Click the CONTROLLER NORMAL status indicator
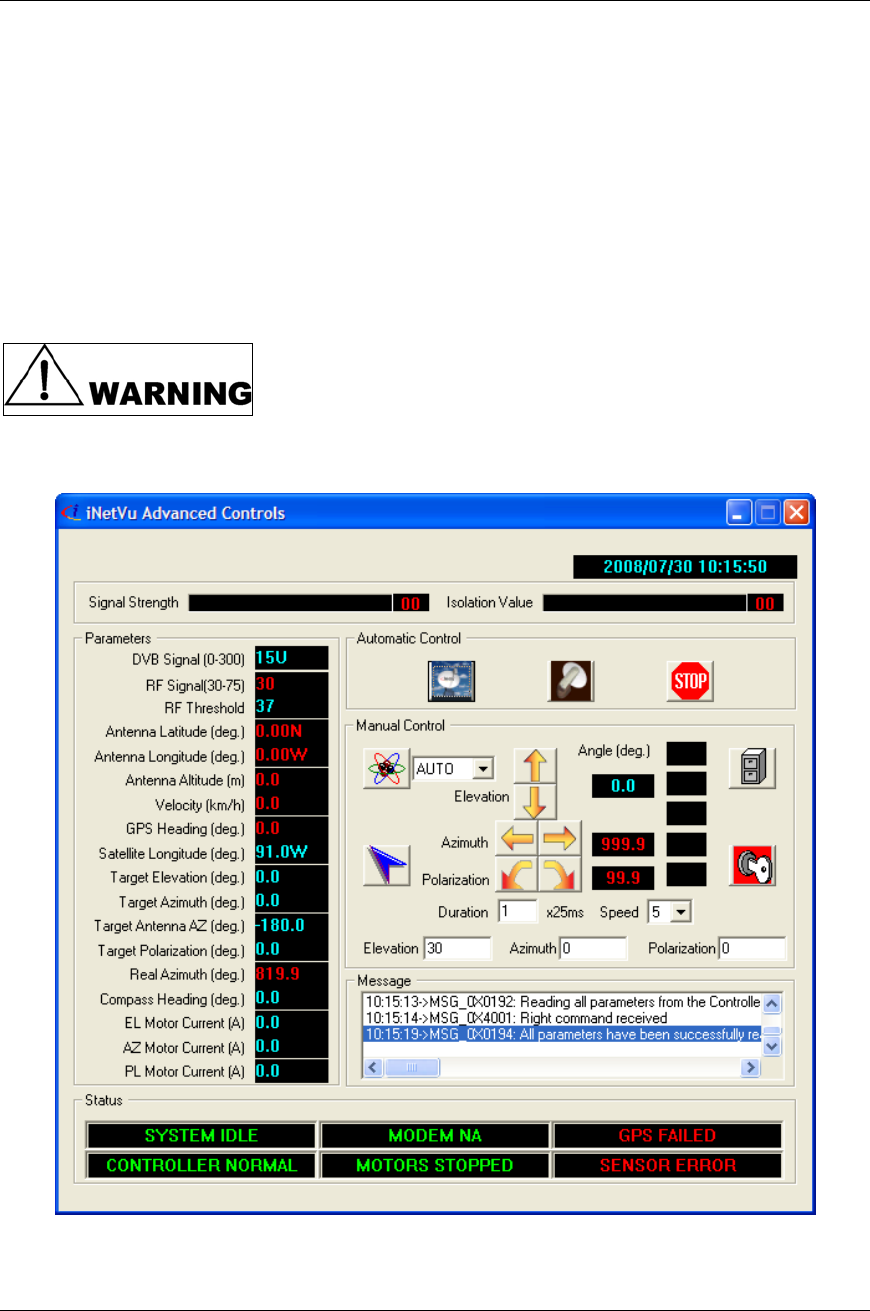870x1311 pixels. (201, 1166)
